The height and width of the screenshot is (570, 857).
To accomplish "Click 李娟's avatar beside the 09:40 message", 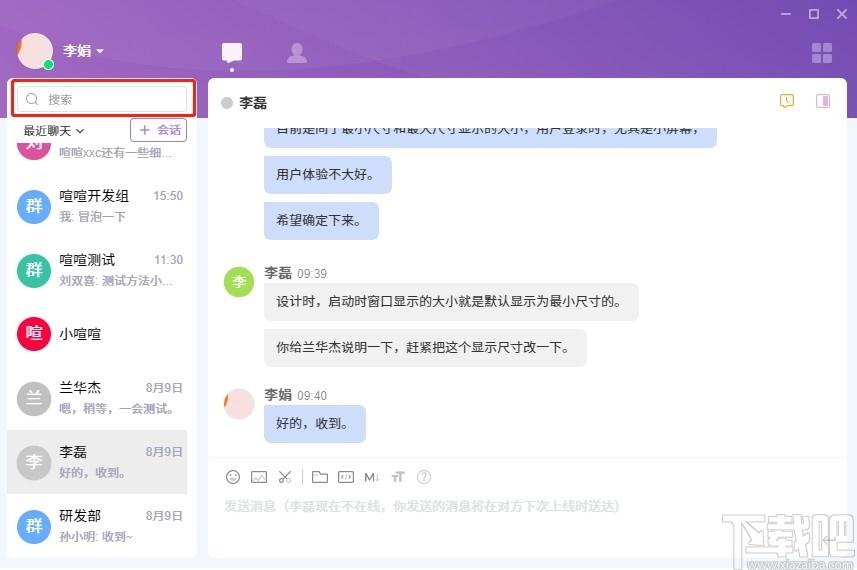I will point(239,403).
